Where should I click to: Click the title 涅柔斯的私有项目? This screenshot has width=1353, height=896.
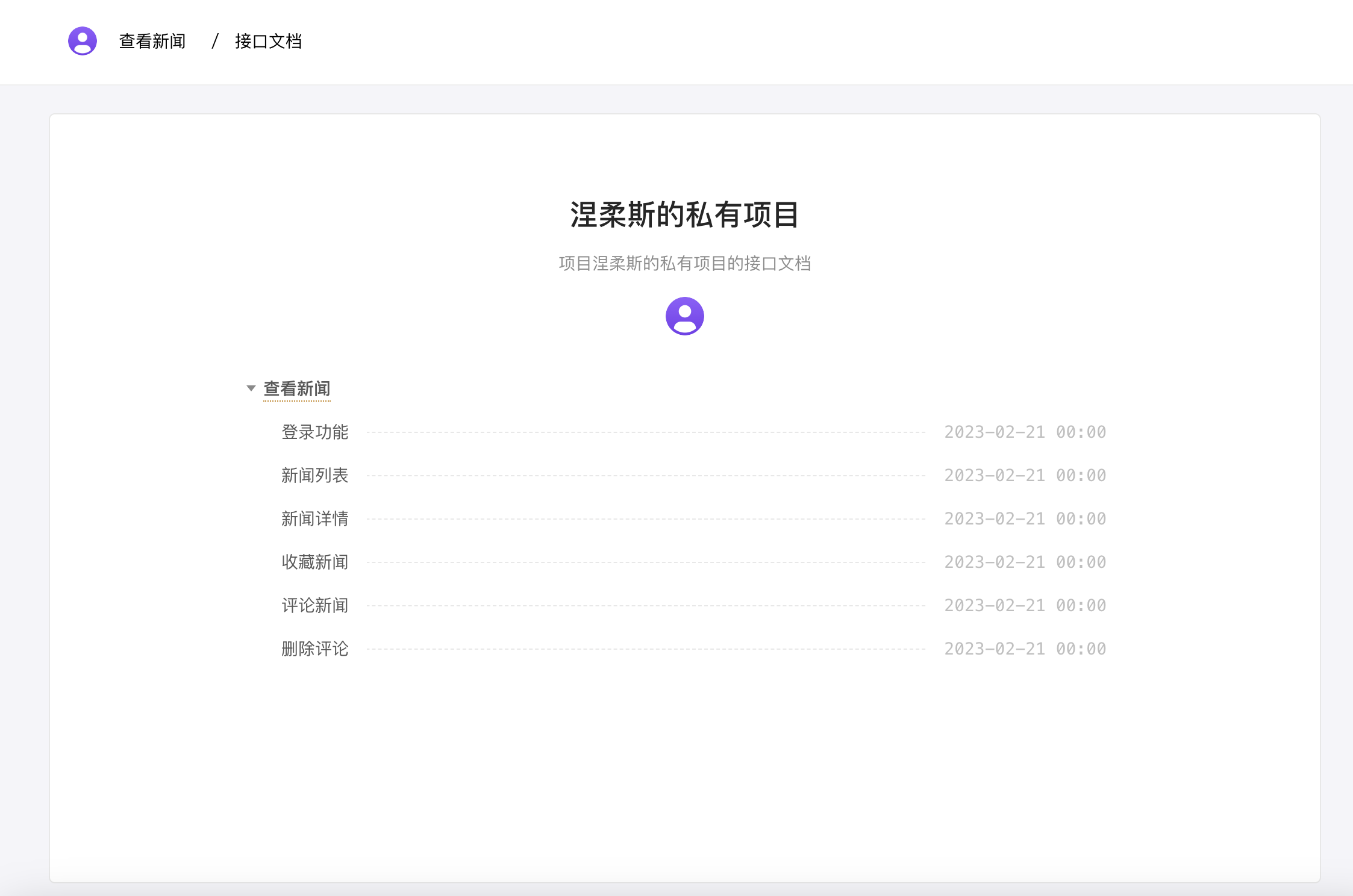(x=685, y=215)
